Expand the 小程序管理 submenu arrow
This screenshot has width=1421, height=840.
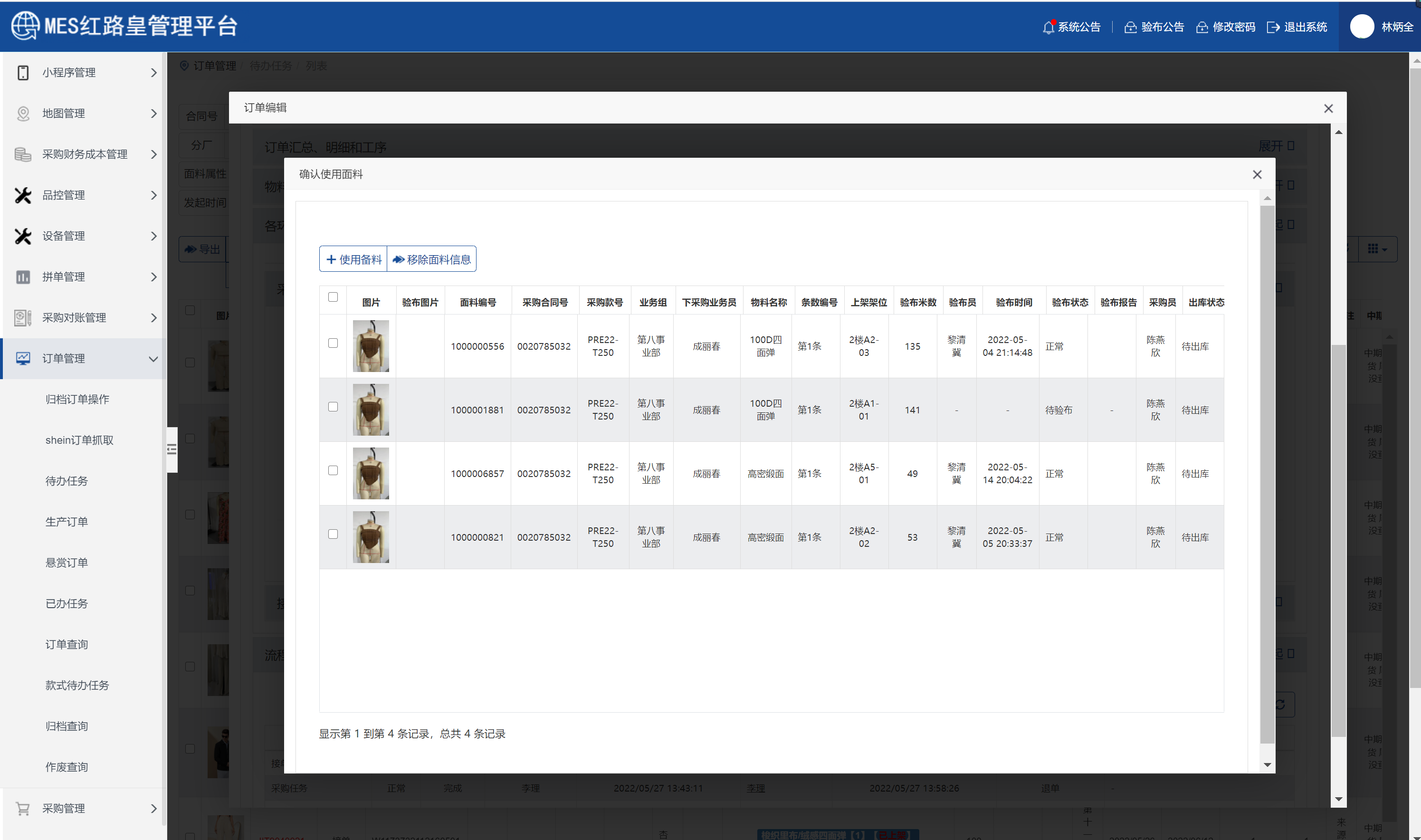point(153,72)
